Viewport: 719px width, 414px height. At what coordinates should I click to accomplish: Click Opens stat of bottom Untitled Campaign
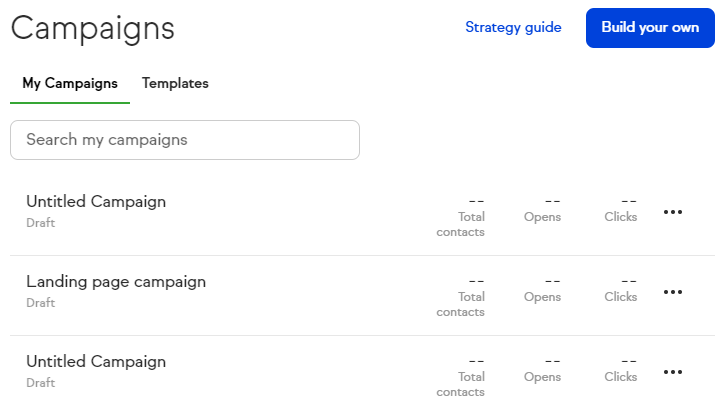tap(543, 369)
